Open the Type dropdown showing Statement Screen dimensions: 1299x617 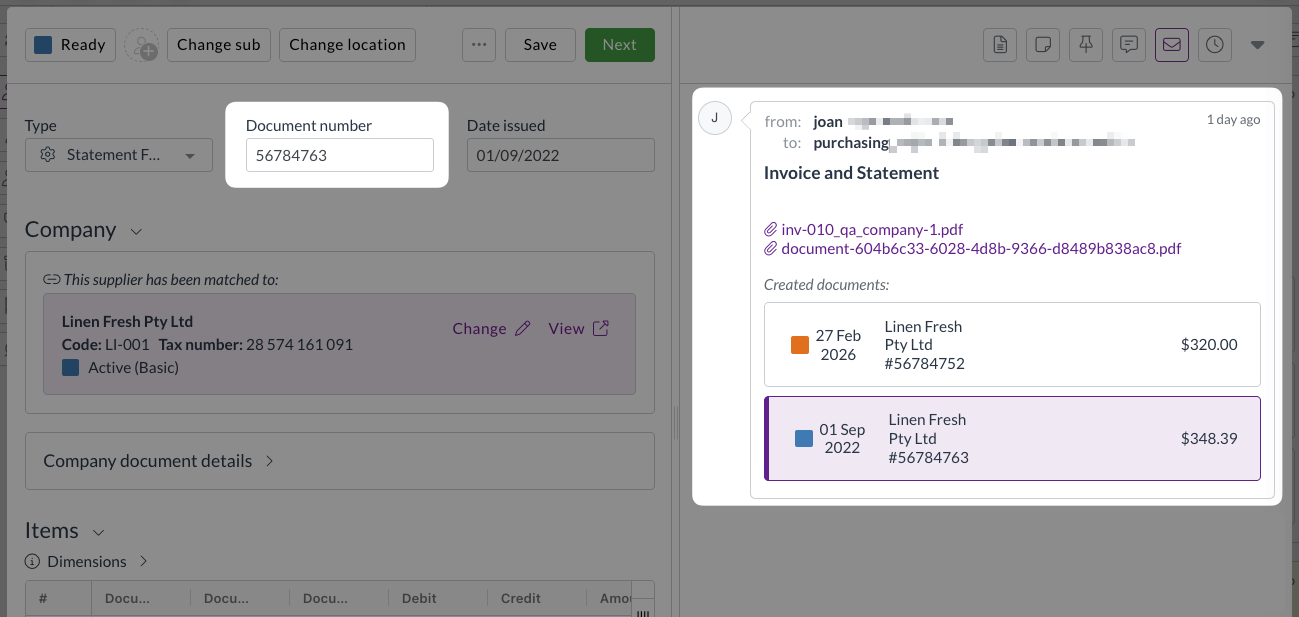tap(119, 155)
